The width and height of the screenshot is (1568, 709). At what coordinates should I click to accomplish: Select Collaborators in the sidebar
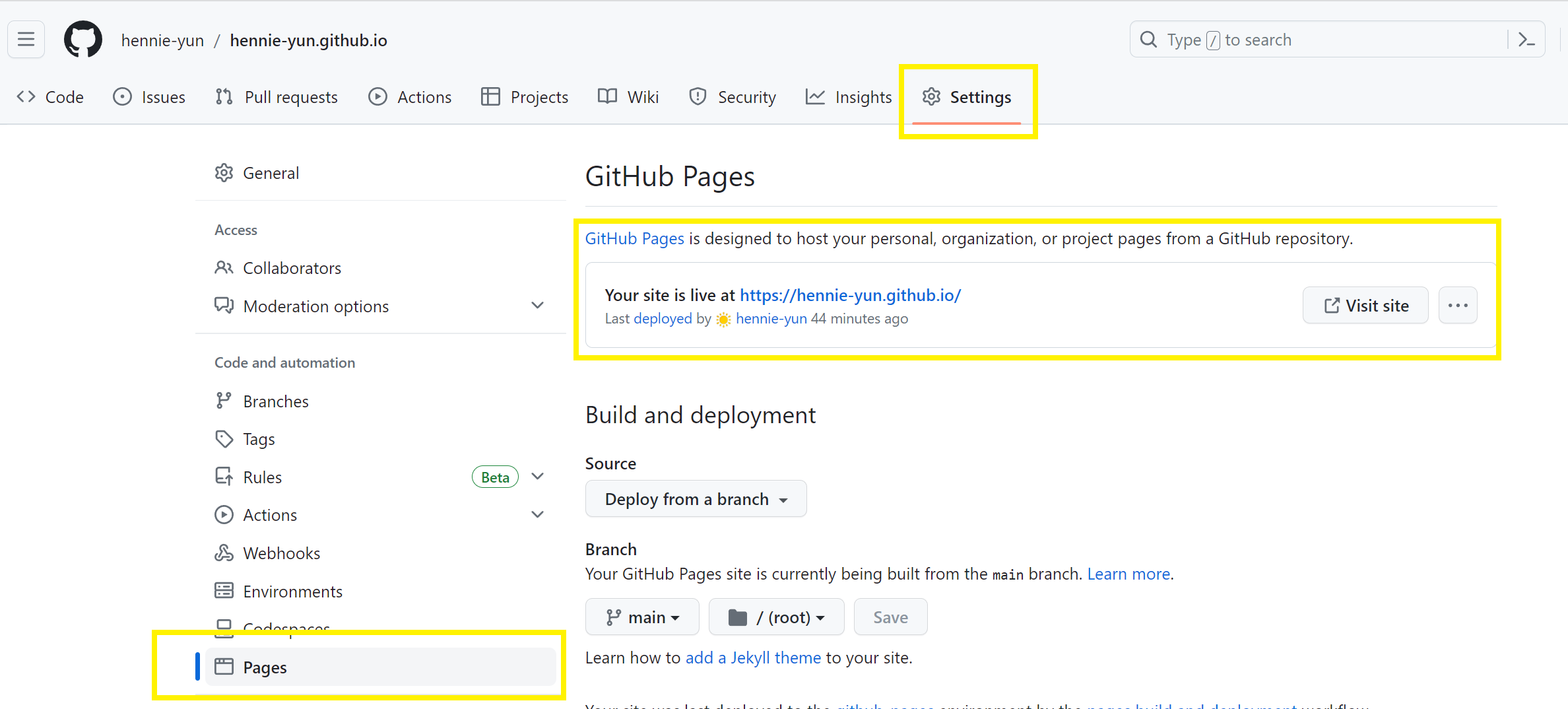(x=381, y=268)
